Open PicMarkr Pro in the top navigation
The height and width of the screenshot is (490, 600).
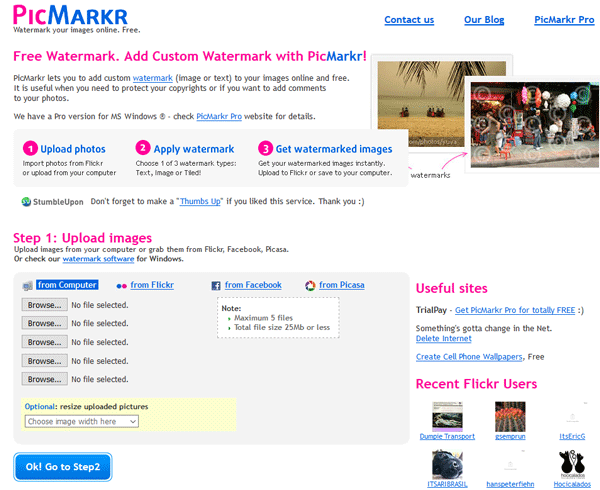(564, 20)
